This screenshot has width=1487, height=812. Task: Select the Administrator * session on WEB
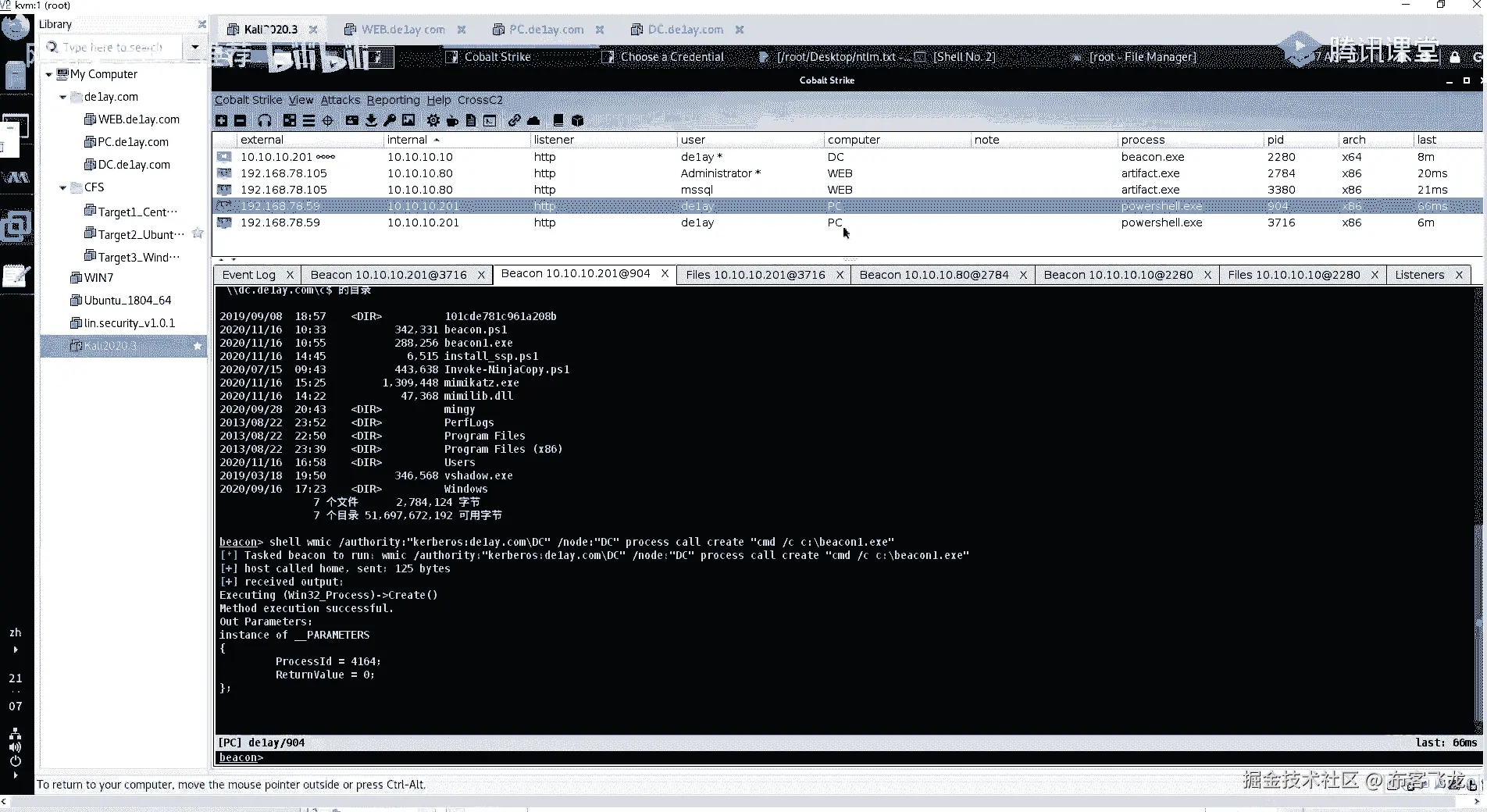pos(847,173)
